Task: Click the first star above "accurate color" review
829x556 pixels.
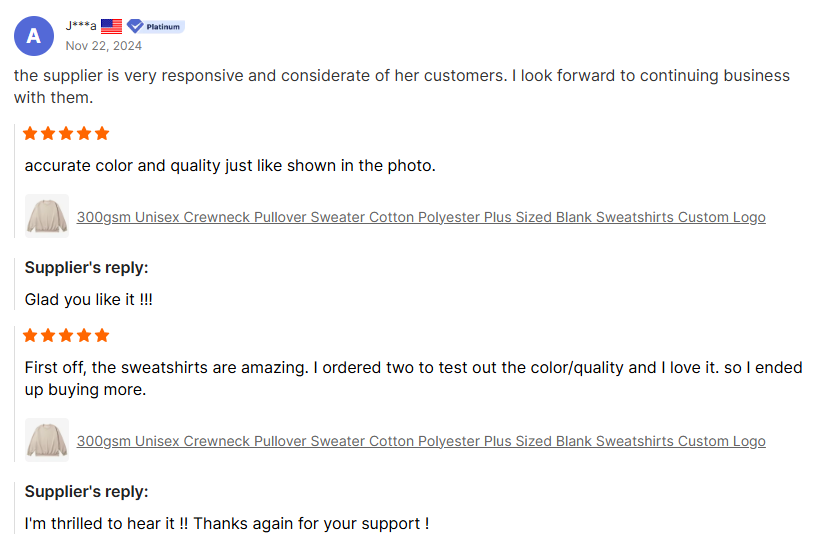Action: point(30,133)
